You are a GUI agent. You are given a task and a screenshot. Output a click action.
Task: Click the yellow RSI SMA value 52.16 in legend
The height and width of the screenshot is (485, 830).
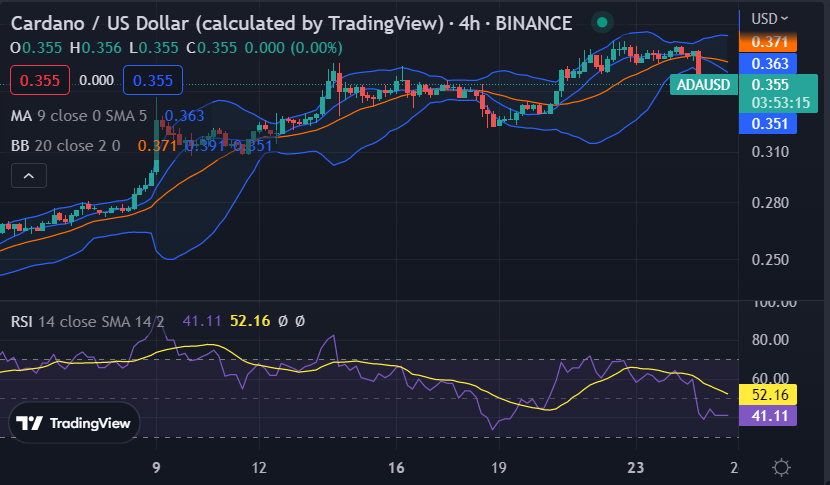pos(250,321)
